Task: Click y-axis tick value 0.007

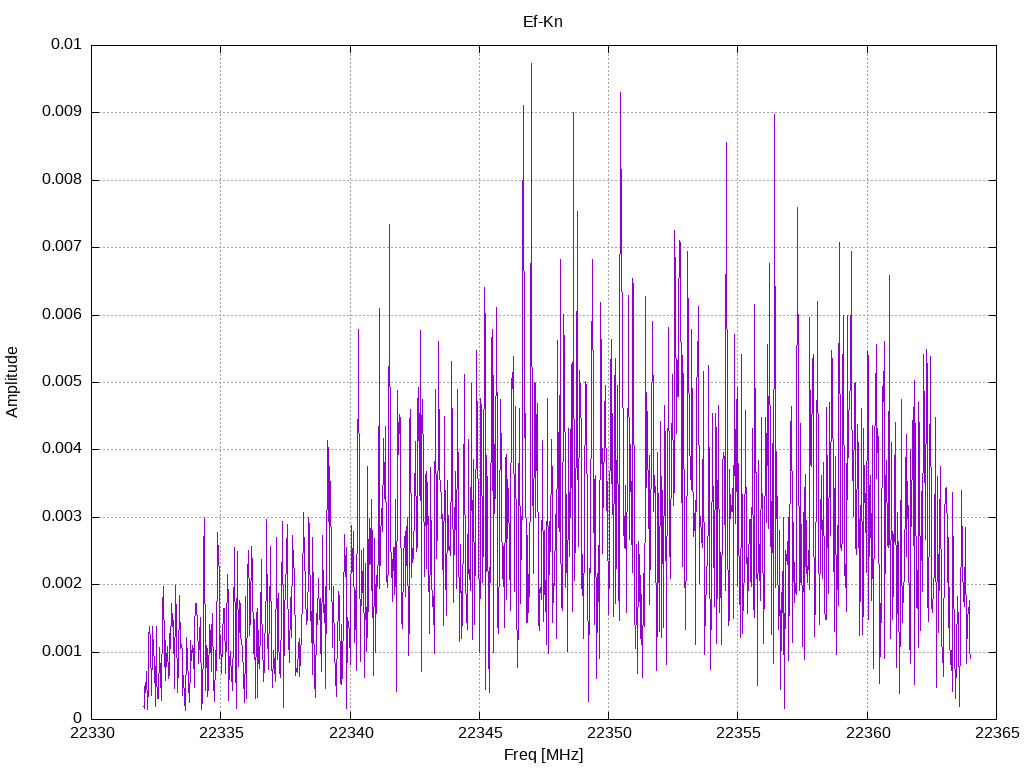Action: (62, 247)
